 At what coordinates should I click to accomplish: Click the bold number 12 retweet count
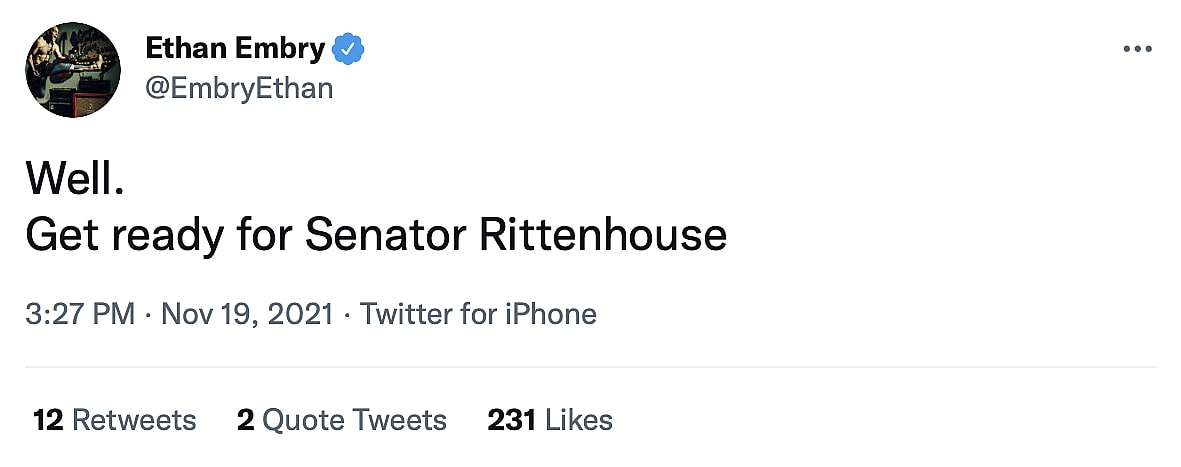click(x=48, y=419)
